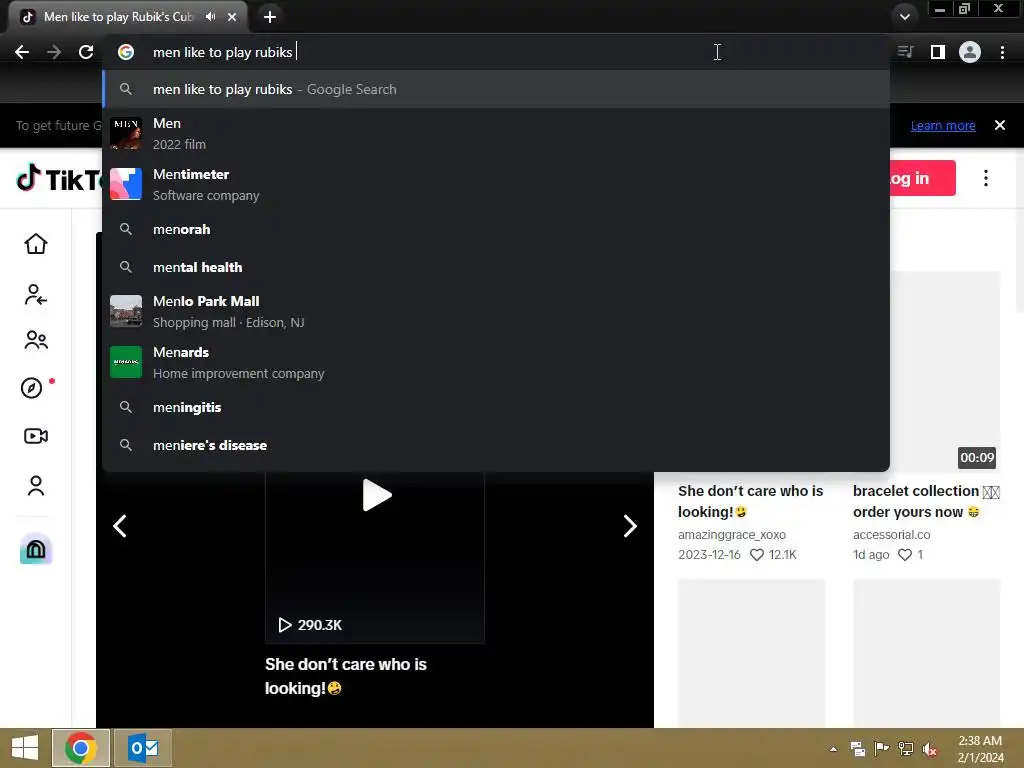Go to the TikTok Home (For You) sidebar icon
Viewport: 1024px width, 768px height.
tap(35, 244)
